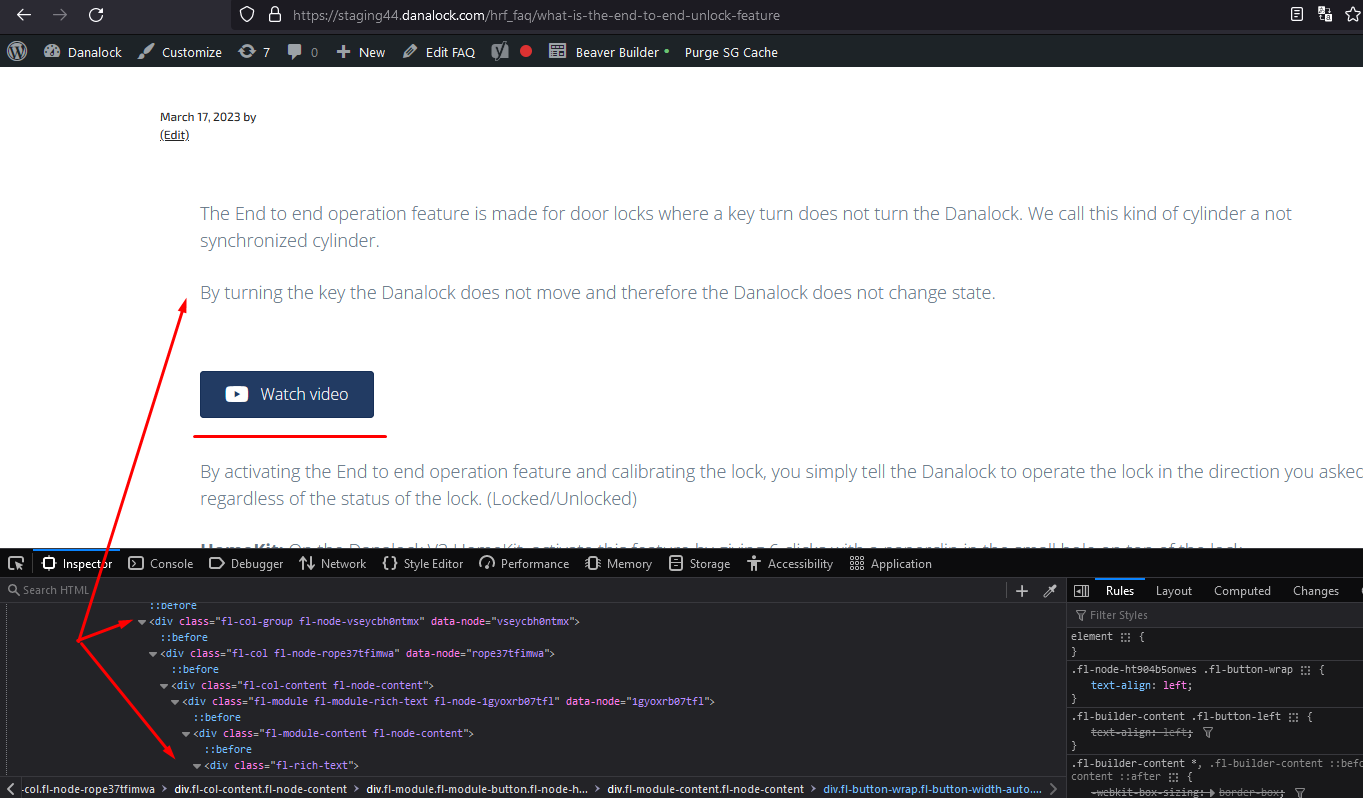Viewport: 1363px width, 798px height.
Task: Click filter icon beside overridden text-align
Action: (x=1208, y=733)
